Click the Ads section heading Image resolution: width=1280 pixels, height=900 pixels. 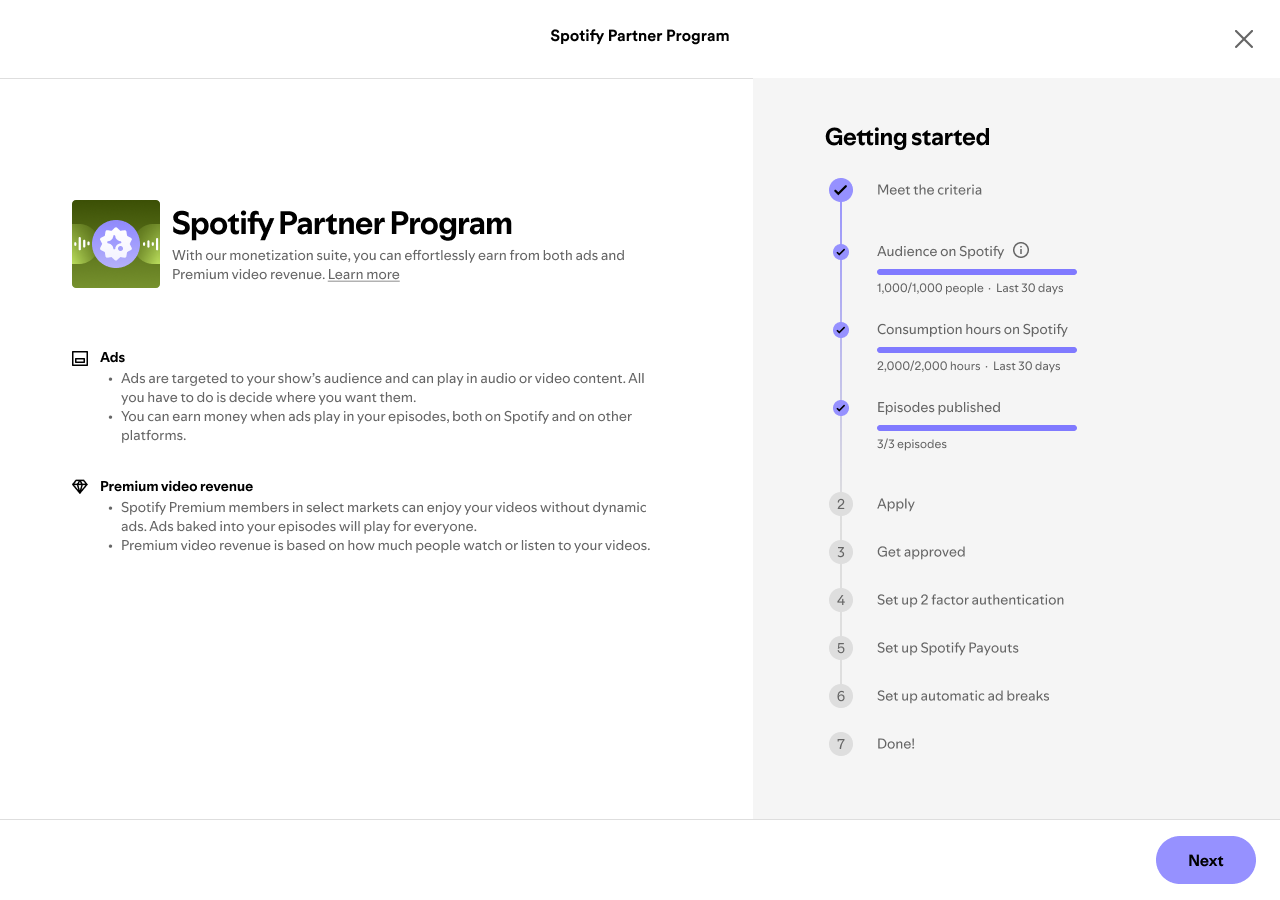pyautogui.click(x=112, y=357)
